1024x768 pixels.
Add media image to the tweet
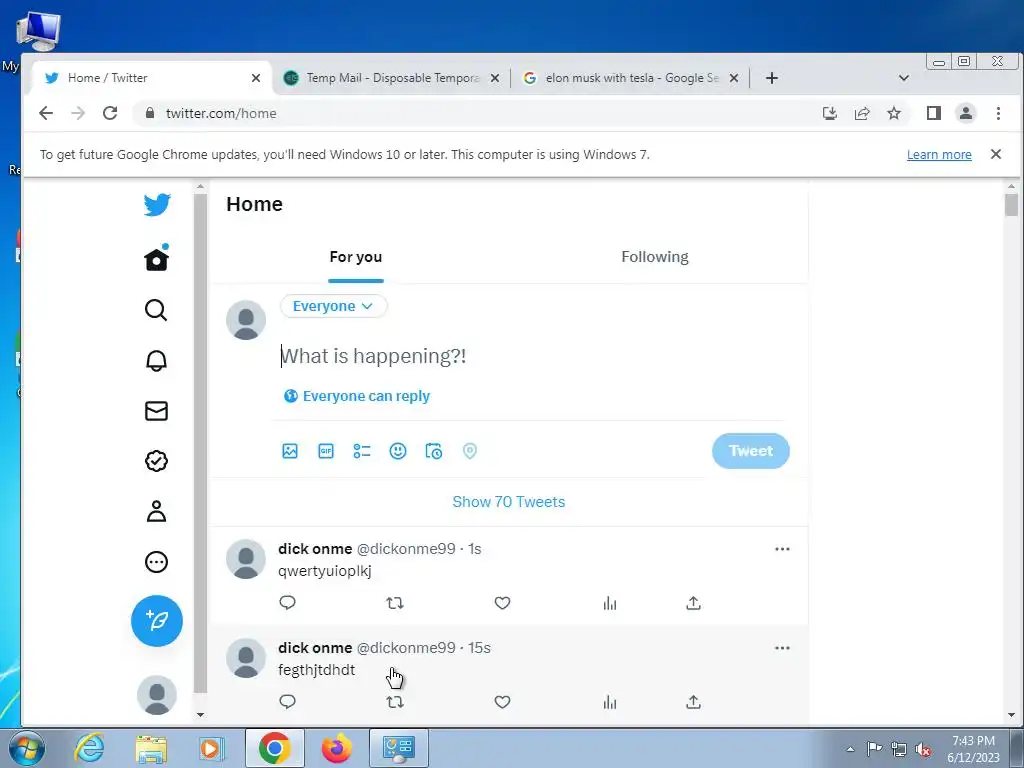click(x=290, y=451)
